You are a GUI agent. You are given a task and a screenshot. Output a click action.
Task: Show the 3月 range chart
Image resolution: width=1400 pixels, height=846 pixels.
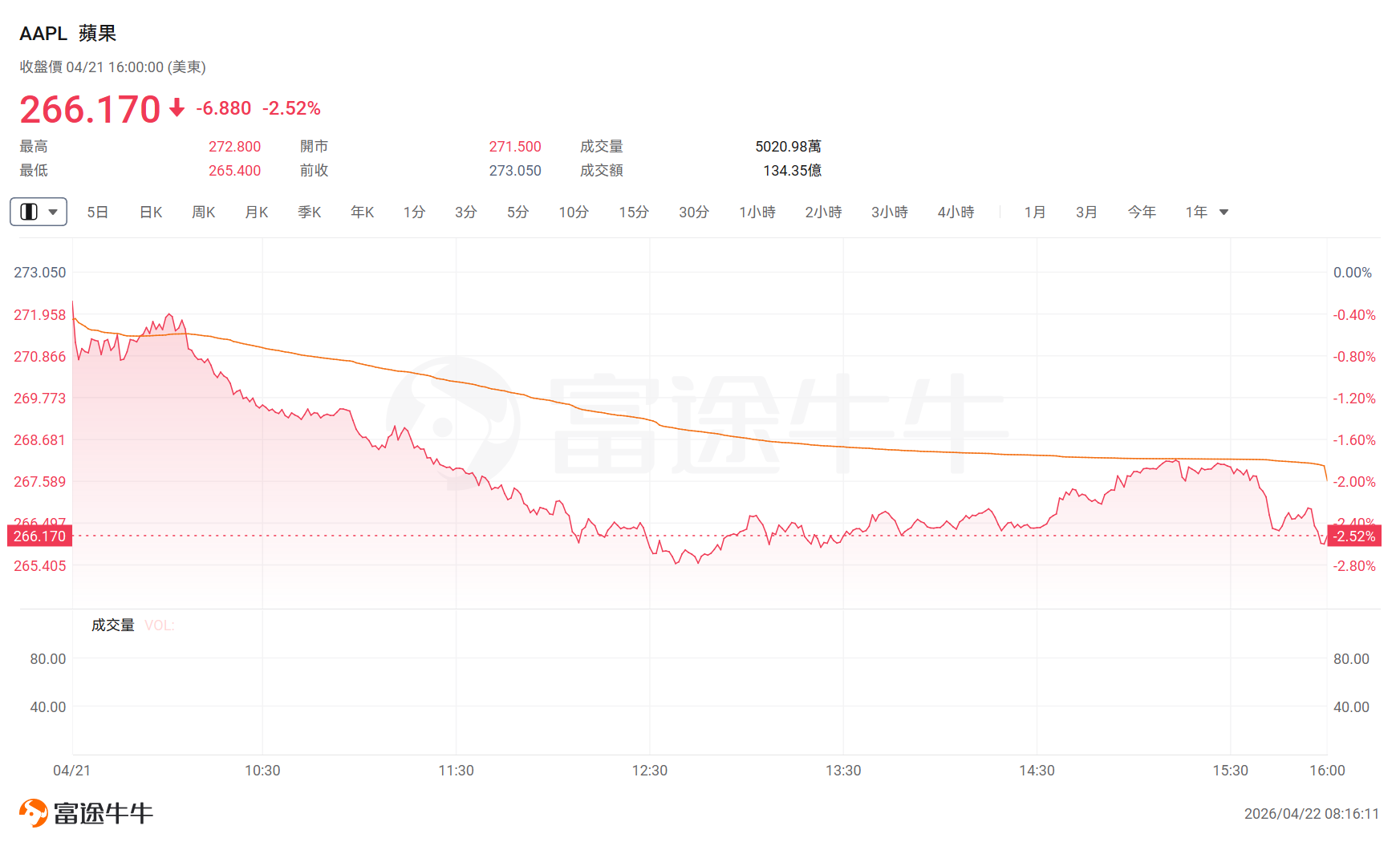1086,213
